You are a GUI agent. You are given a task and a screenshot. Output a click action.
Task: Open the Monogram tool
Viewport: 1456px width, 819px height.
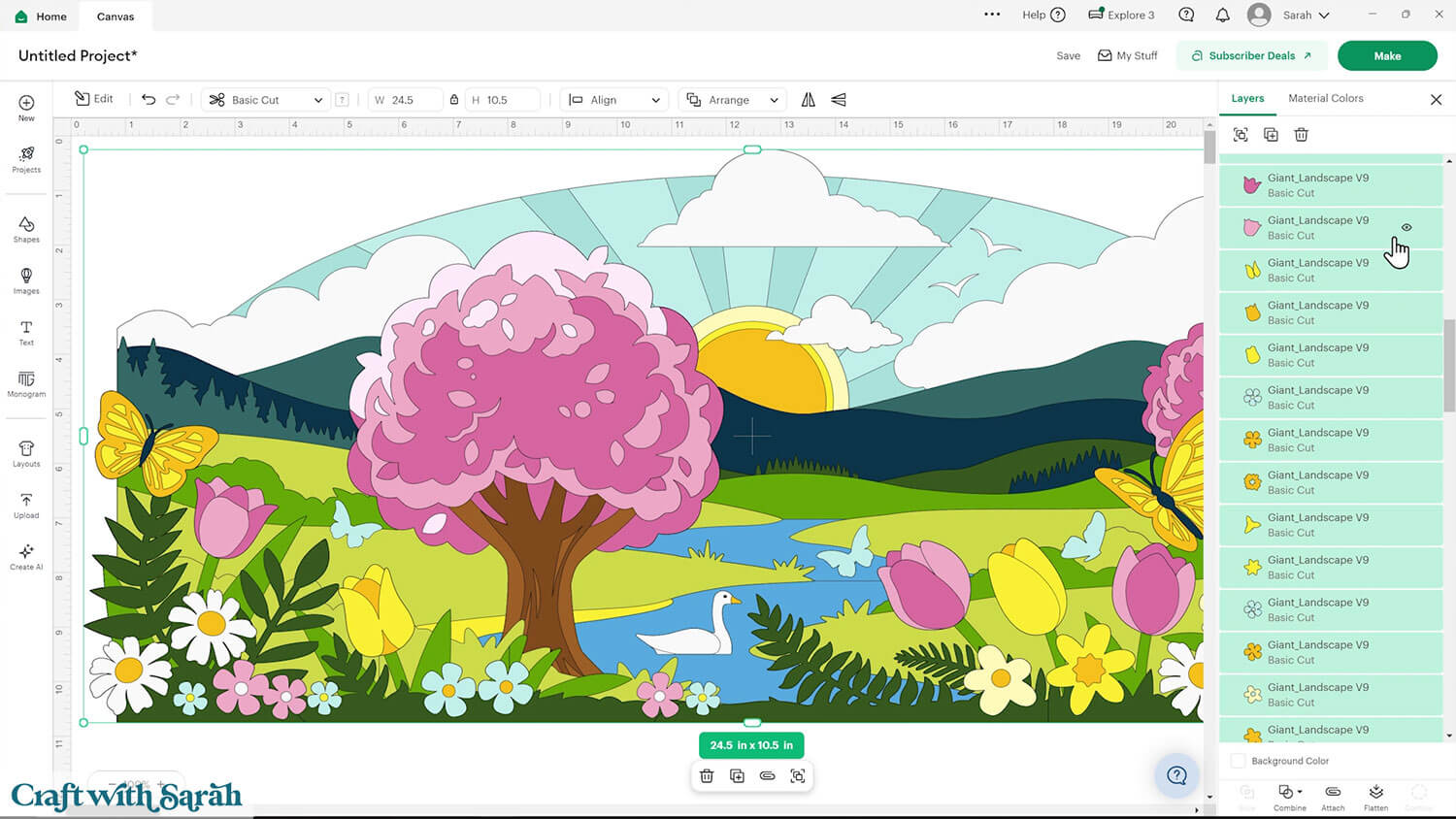click(26, 383)
